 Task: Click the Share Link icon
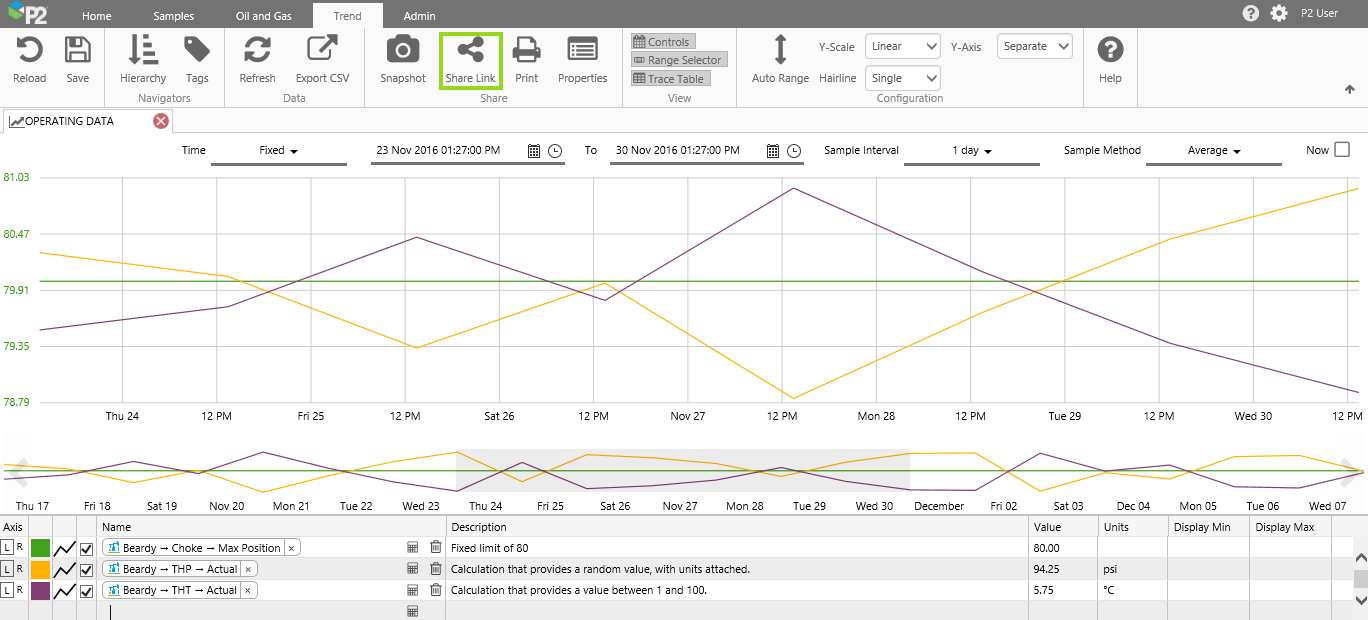[470, 50]
